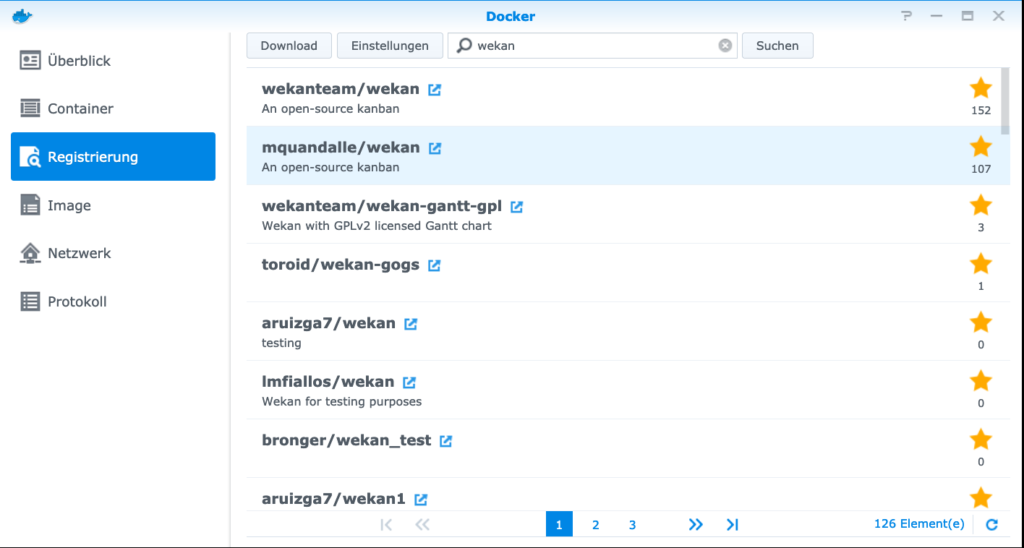The width and height of the screenshot is (1024, 548).
Task: Open Überblick section in sidebar
Action: coord(113,61)
